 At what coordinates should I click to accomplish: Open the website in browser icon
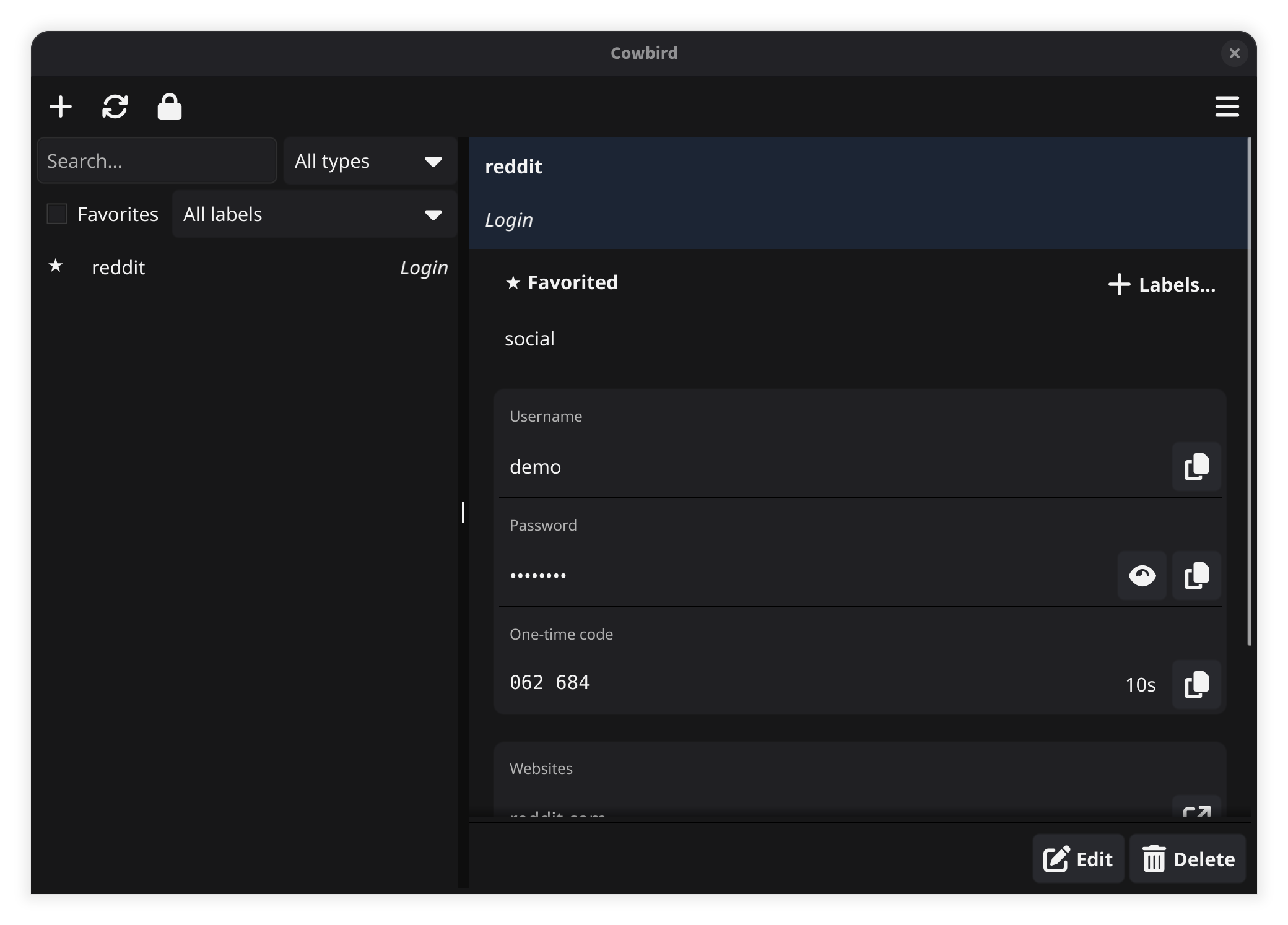click(x=1196, y=807)
